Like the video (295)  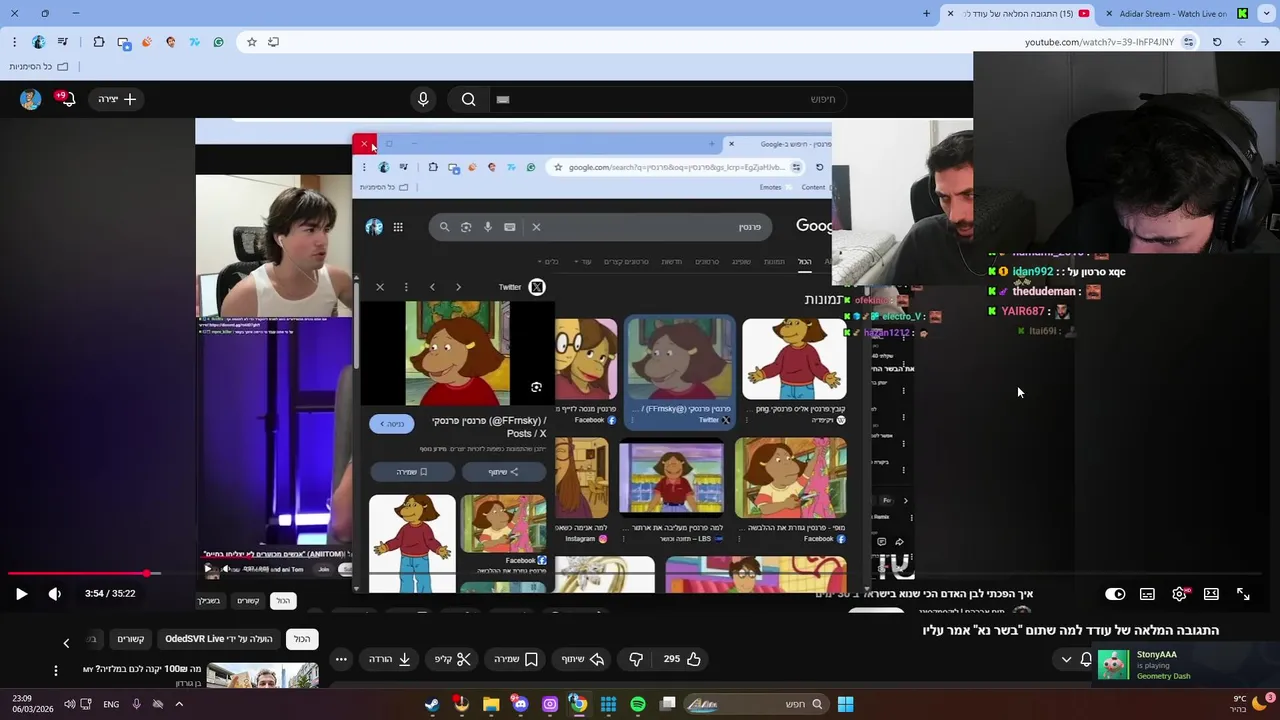[x=682, y=659]
